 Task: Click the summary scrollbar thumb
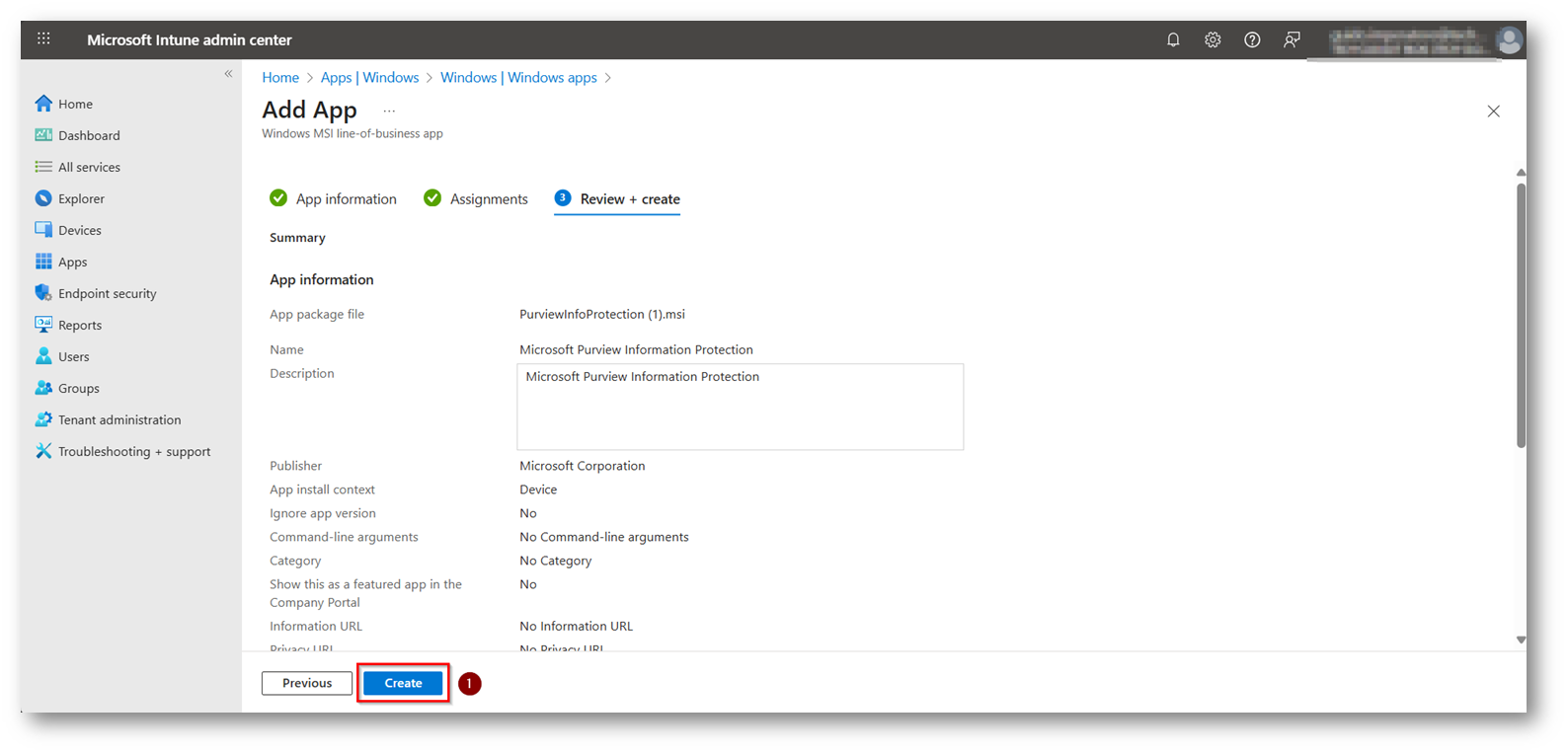point(1521,316)
